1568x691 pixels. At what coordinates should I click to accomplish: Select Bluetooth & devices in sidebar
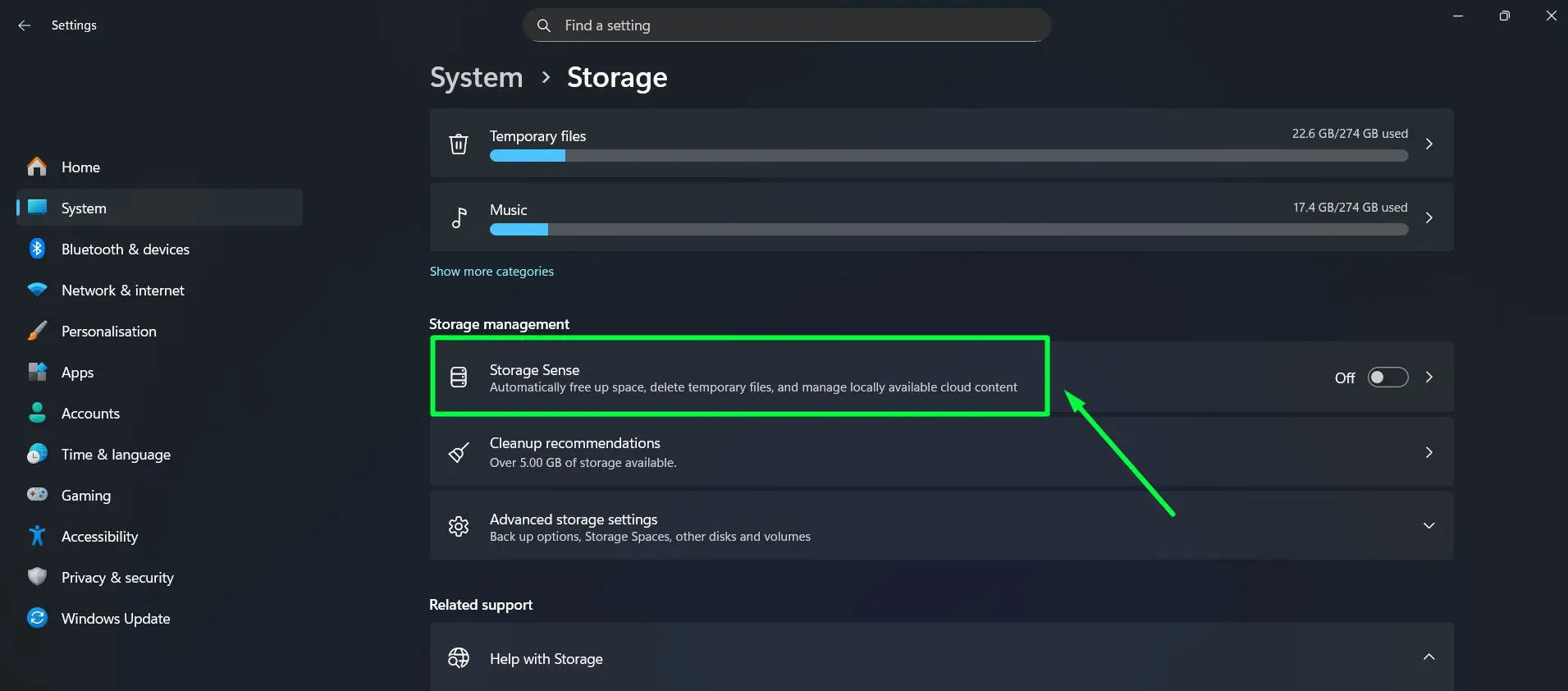(x=160, y=249)
